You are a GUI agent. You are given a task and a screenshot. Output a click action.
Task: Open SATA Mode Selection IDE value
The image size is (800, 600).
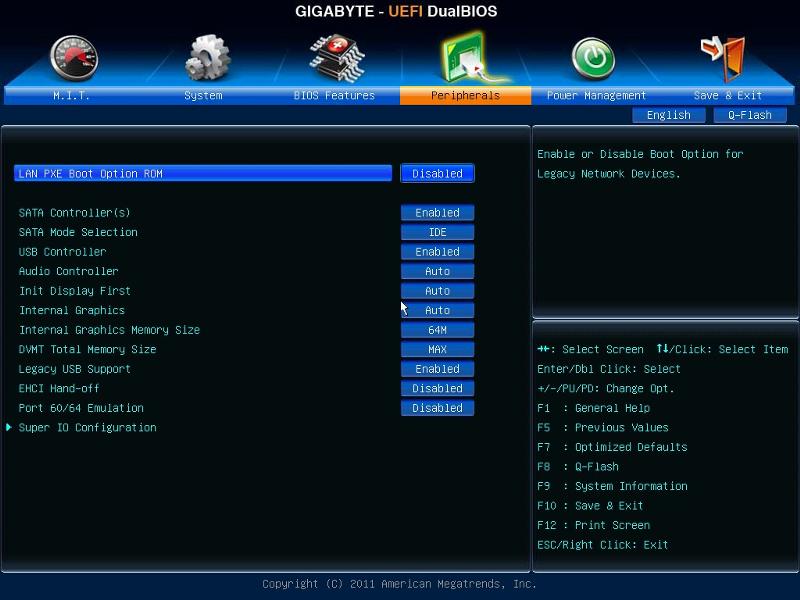point(437,232)
